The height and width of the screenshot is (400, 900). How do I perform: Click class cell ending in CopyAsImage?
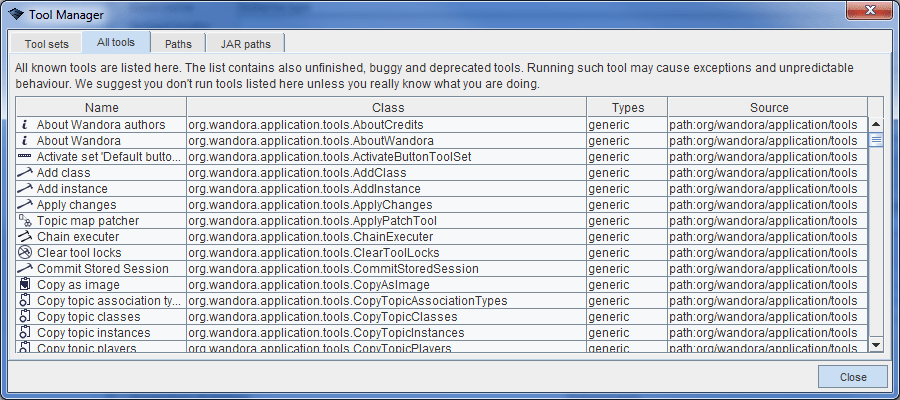tap(387, 285)
